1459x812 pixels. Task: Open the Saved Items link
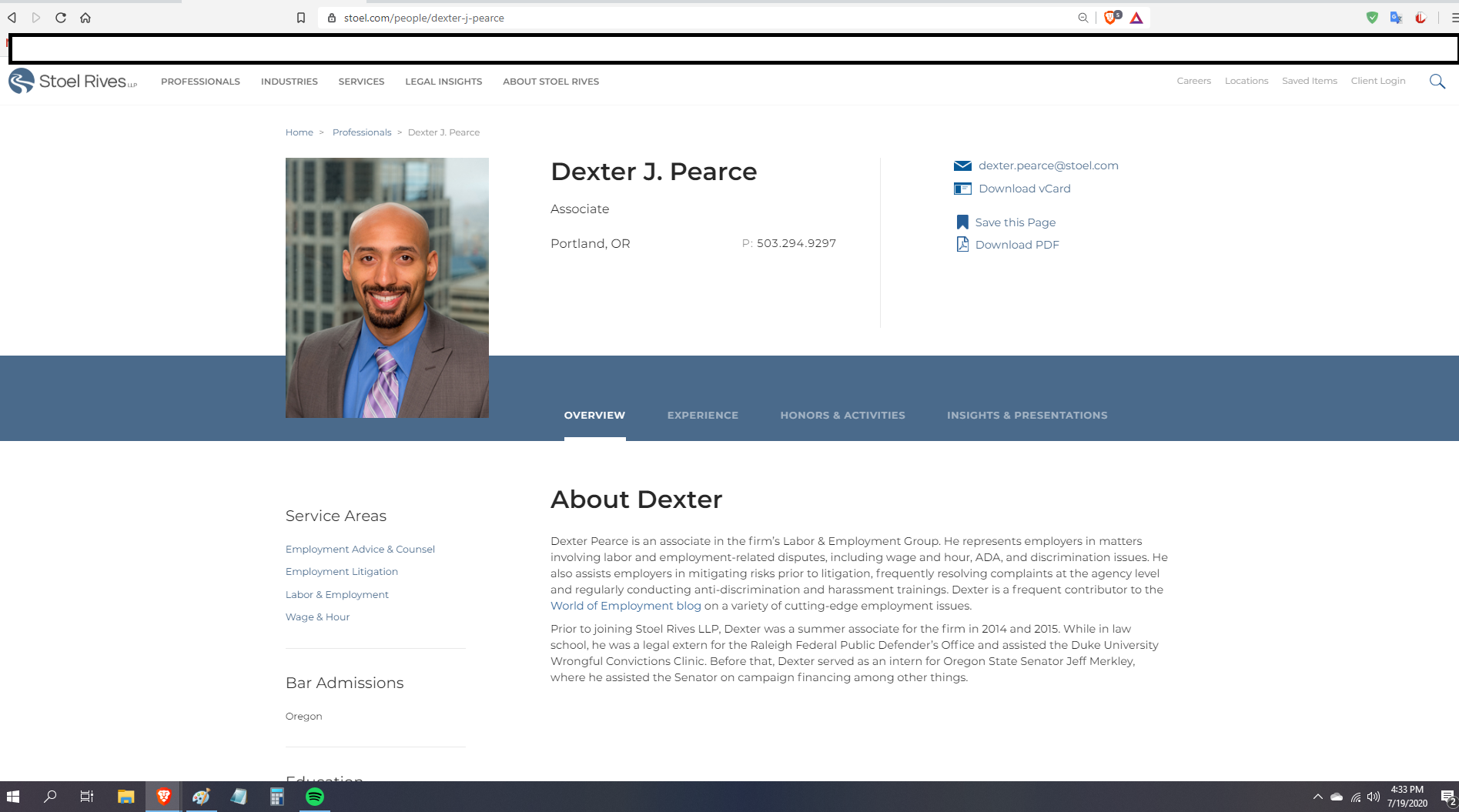point(1309,81)
